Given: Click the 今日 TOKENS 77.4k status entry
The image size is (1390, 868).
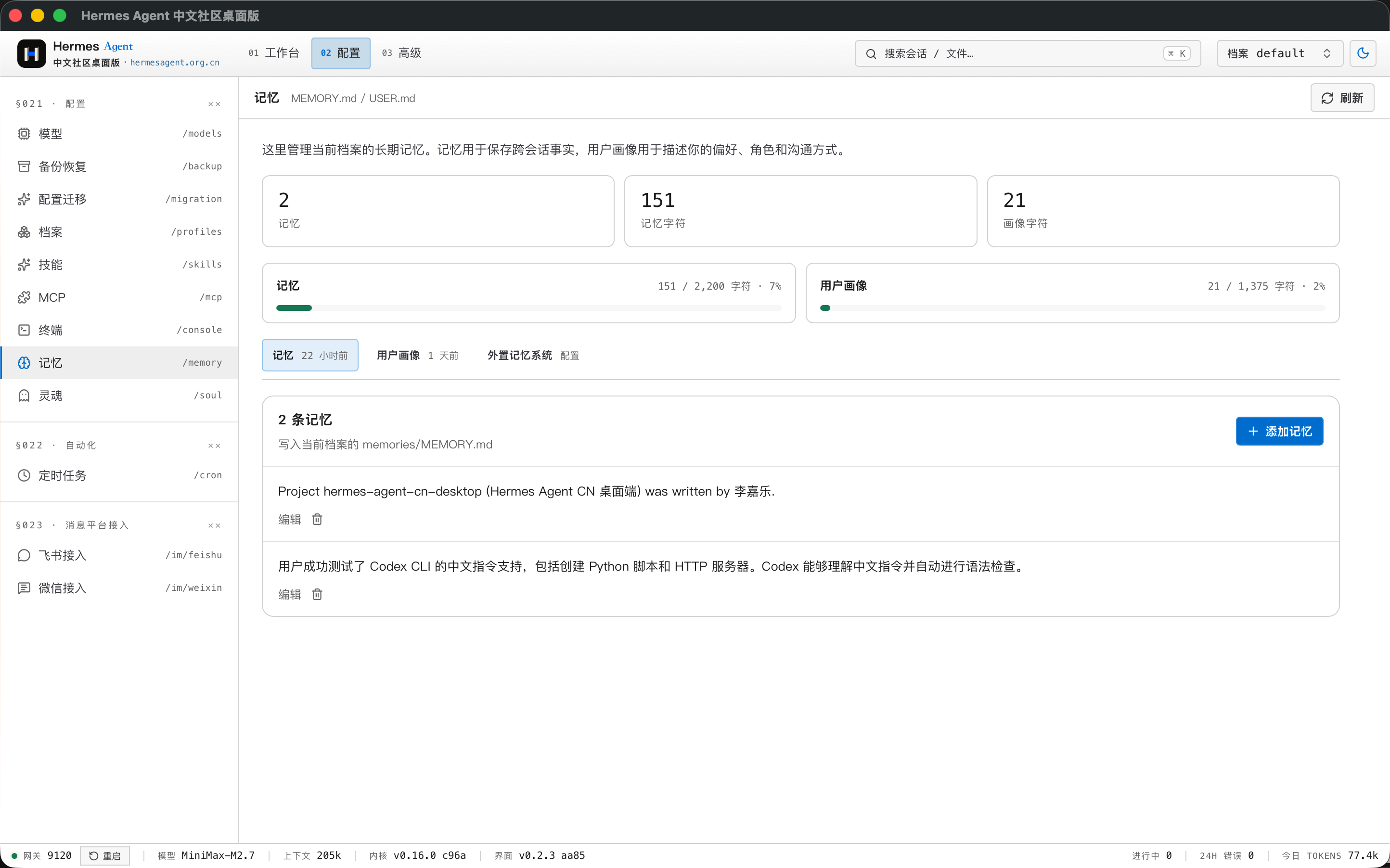Looking at the screenshot, I should pos(1330,855).
